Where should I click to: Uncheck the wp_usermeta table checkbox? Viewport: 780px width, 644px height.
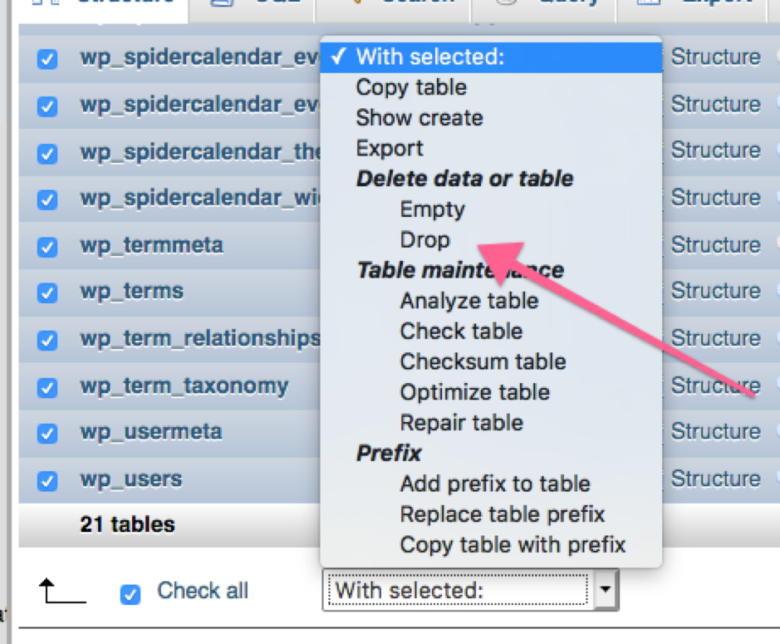tap(47, 434)
